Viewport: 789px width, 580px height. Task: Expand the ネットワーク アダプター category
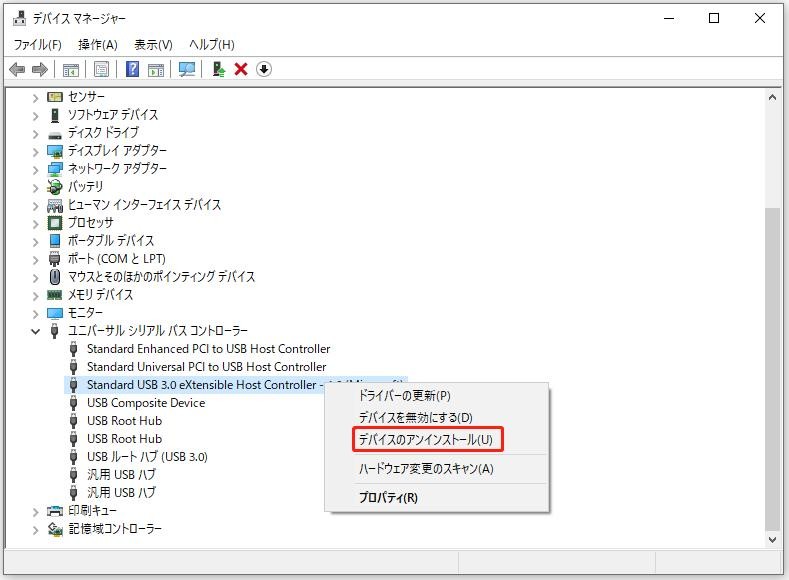(36, 169)
